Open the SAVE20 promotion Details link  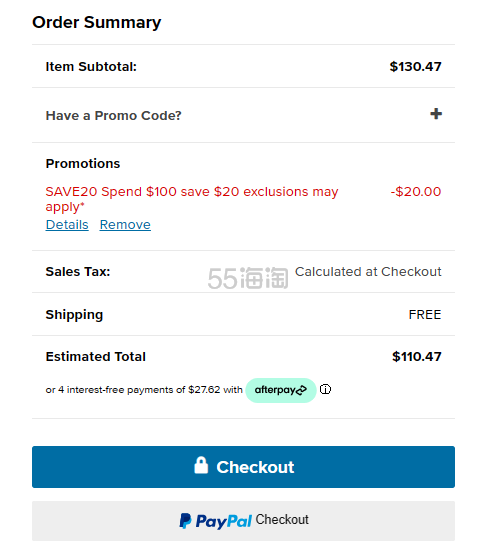pyautogui.click(x=67, y=224)
